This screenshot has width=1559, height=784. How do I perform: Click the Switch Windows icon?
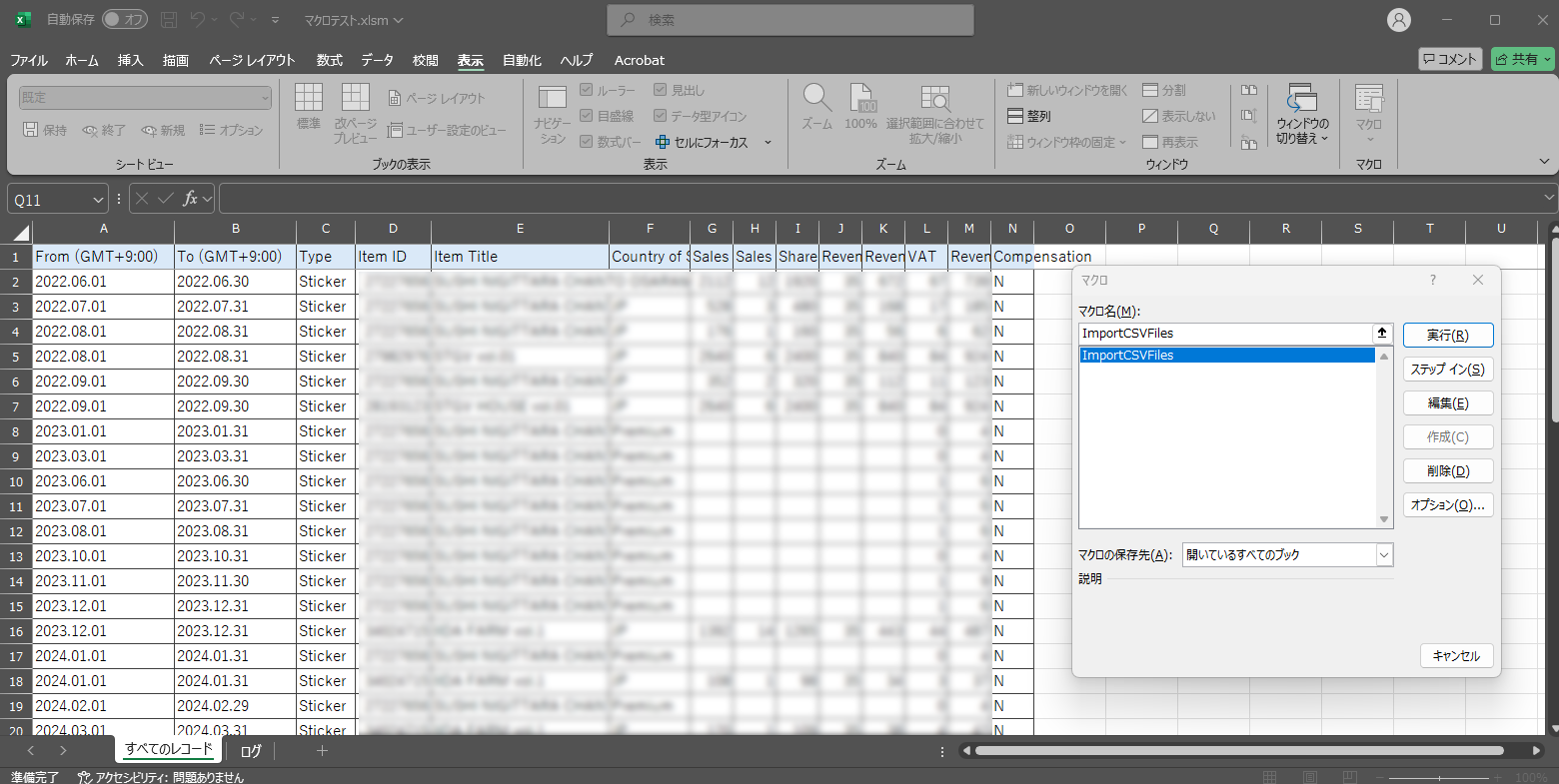[1302, 99]
